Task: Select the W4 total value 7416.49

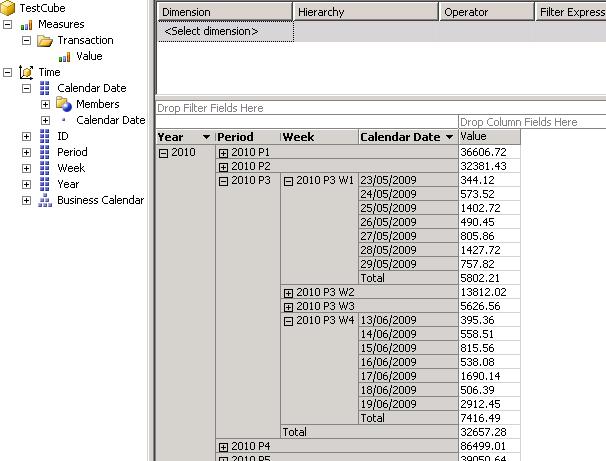Action: [489, 418]
